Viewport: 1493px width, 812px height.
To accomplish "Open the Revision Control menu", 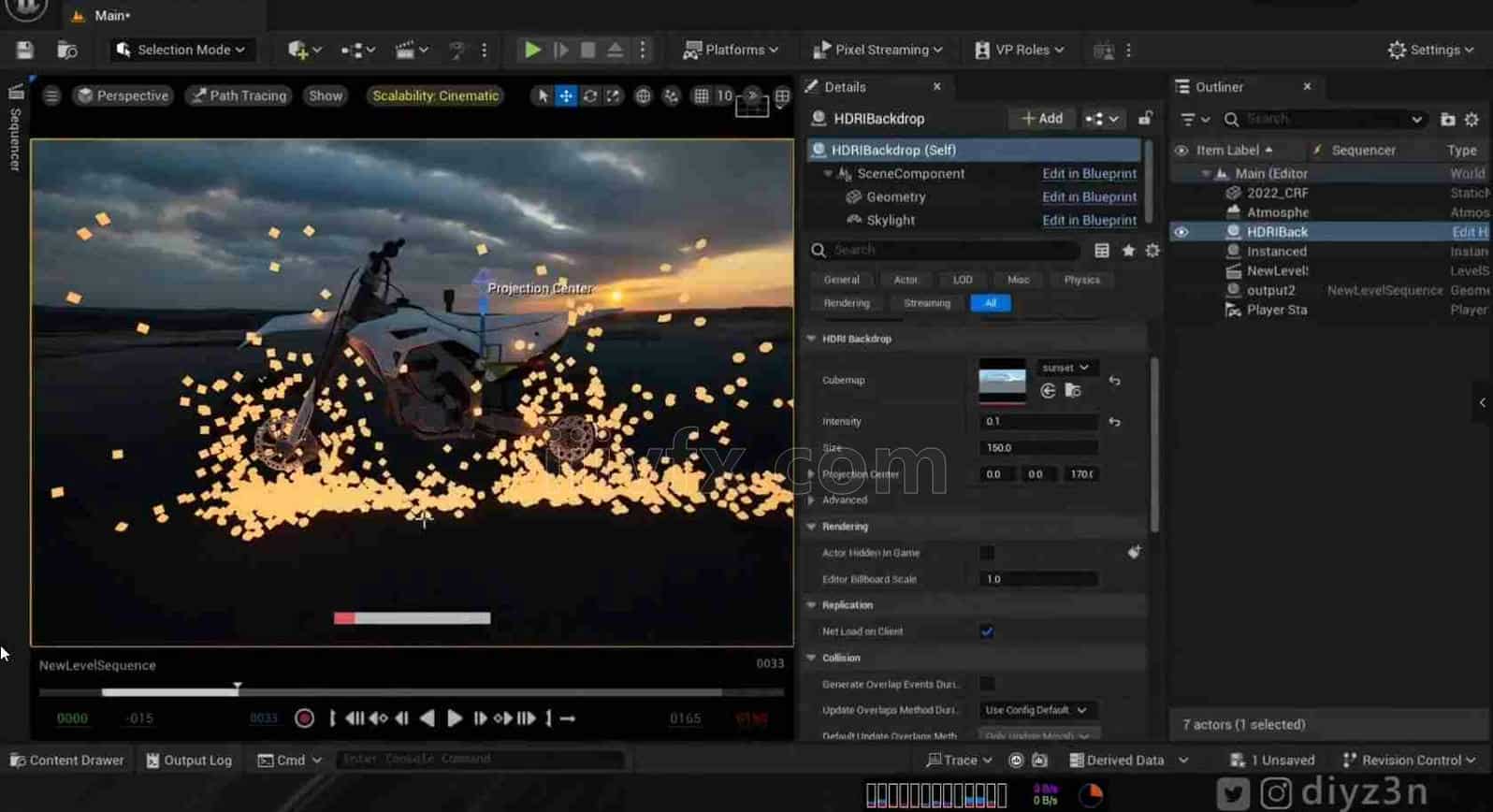I will 1409,761.
